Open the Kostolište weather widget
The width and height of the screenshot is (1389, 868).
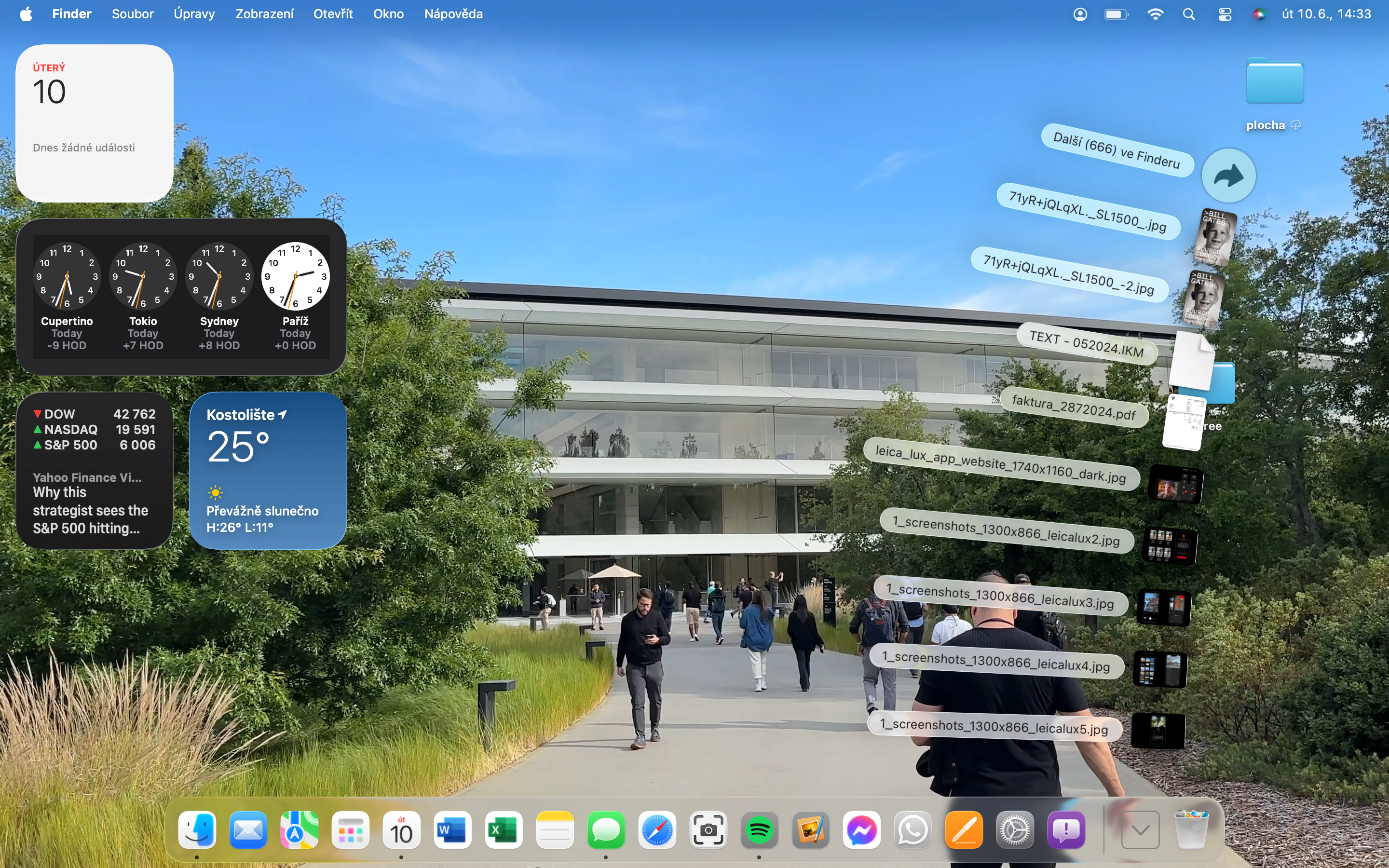pyautogui.click(x=268, y=470)
